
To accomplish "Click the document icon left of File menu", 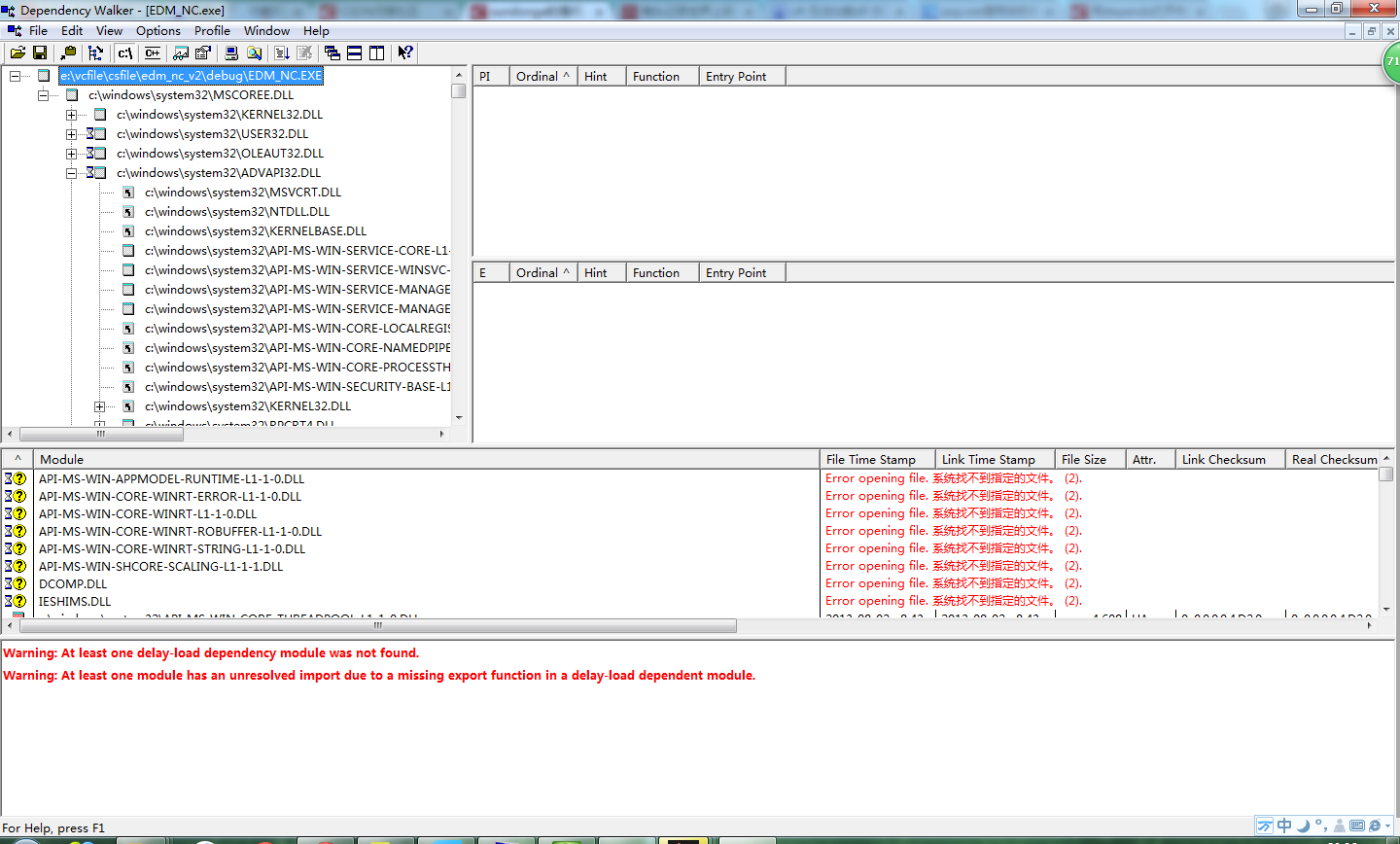I will pyautogui.click(x=15, y=31).
